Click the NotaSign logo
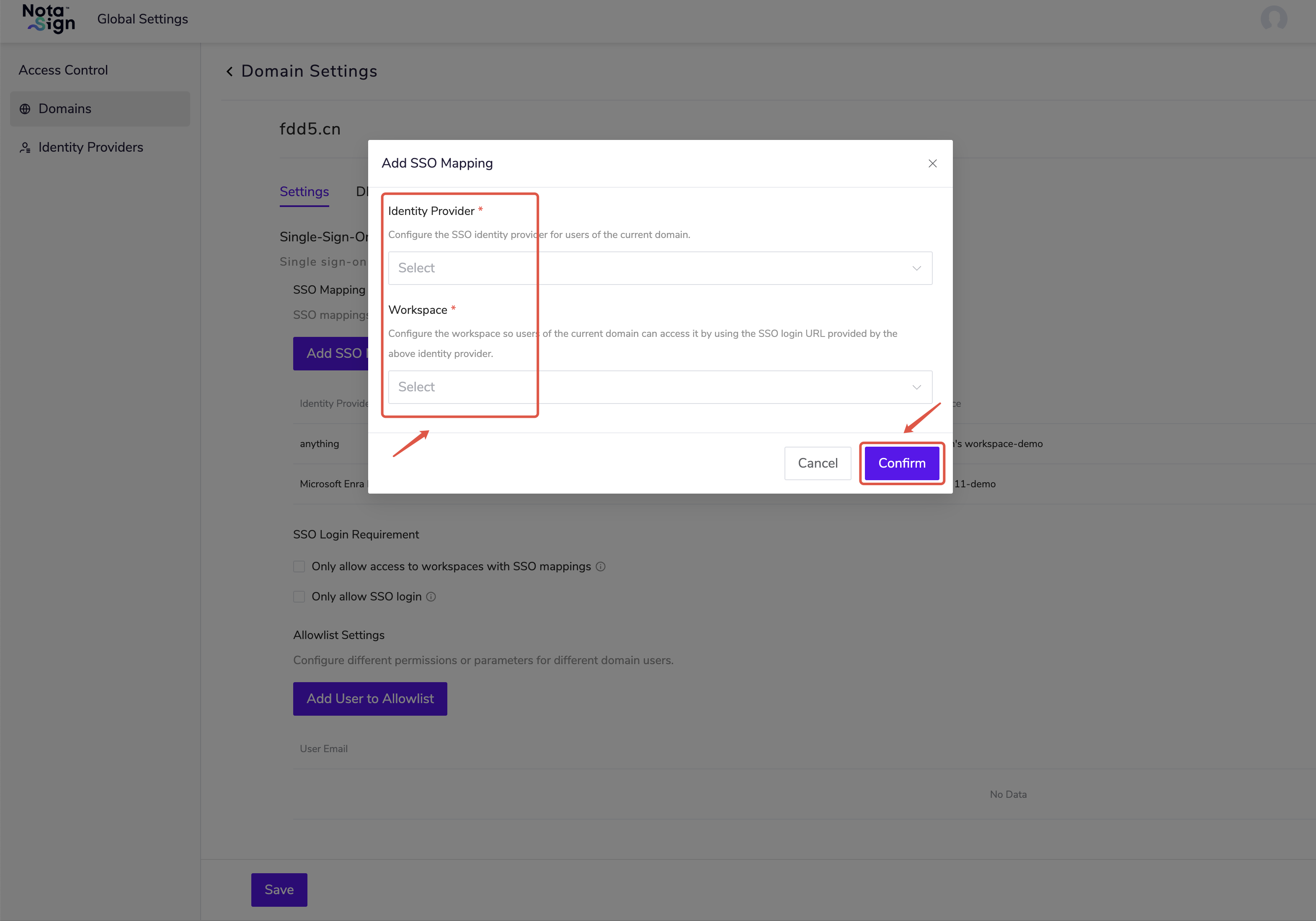The height and width of the screenshot is (921, 1316). point(49,19)
